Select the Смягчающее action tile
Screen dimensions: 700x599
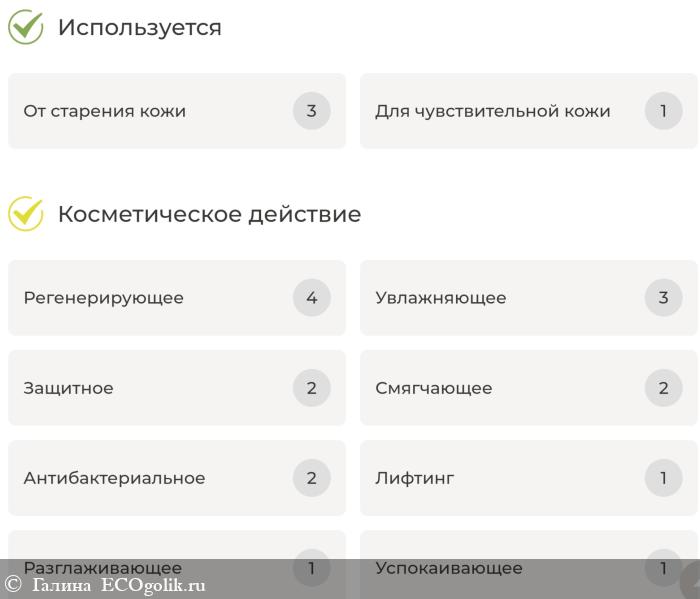tap(500, 388)
